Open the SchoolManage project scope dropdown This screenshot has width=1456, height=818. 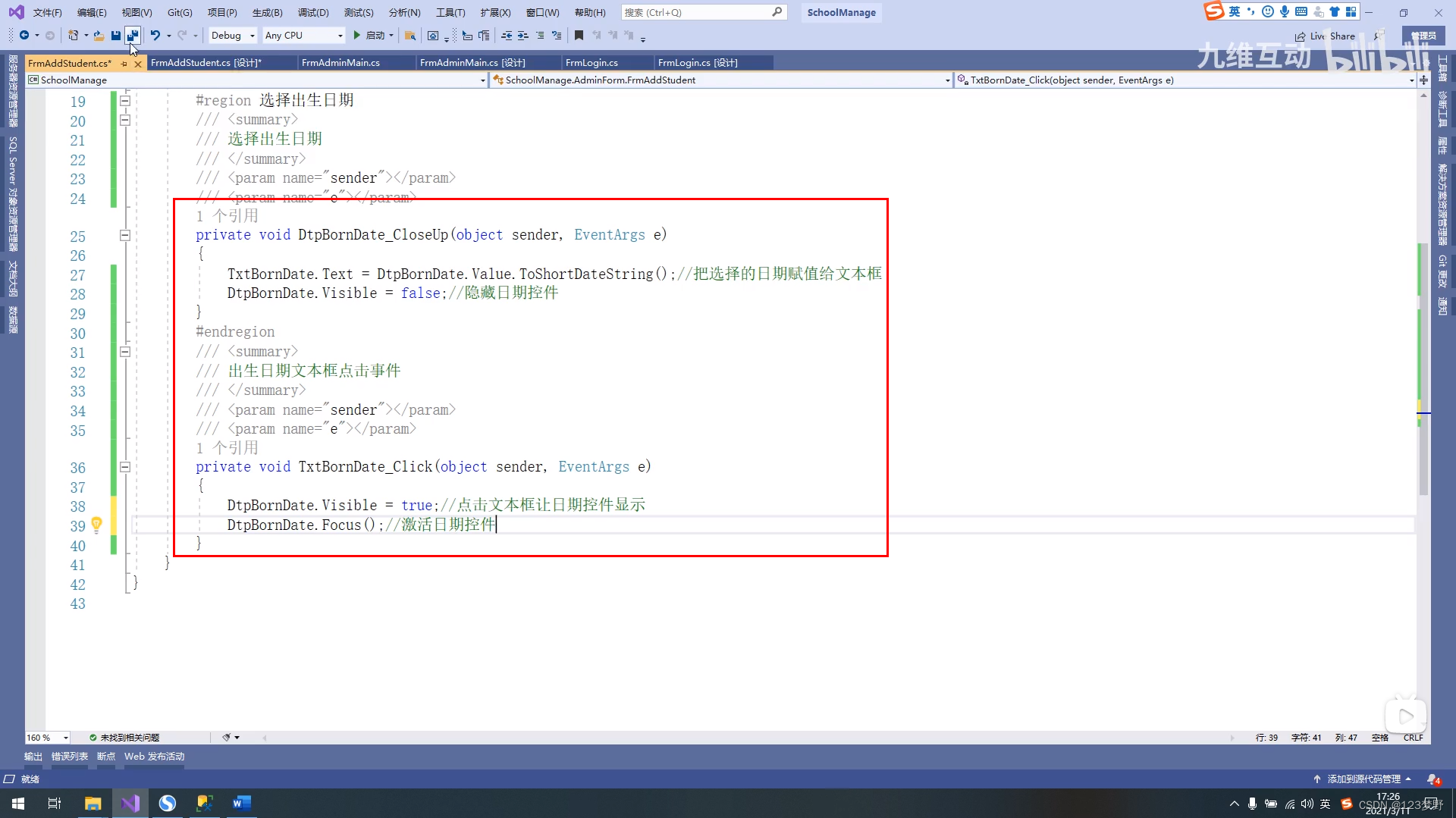pyautogui.click(x=256, y=80)
